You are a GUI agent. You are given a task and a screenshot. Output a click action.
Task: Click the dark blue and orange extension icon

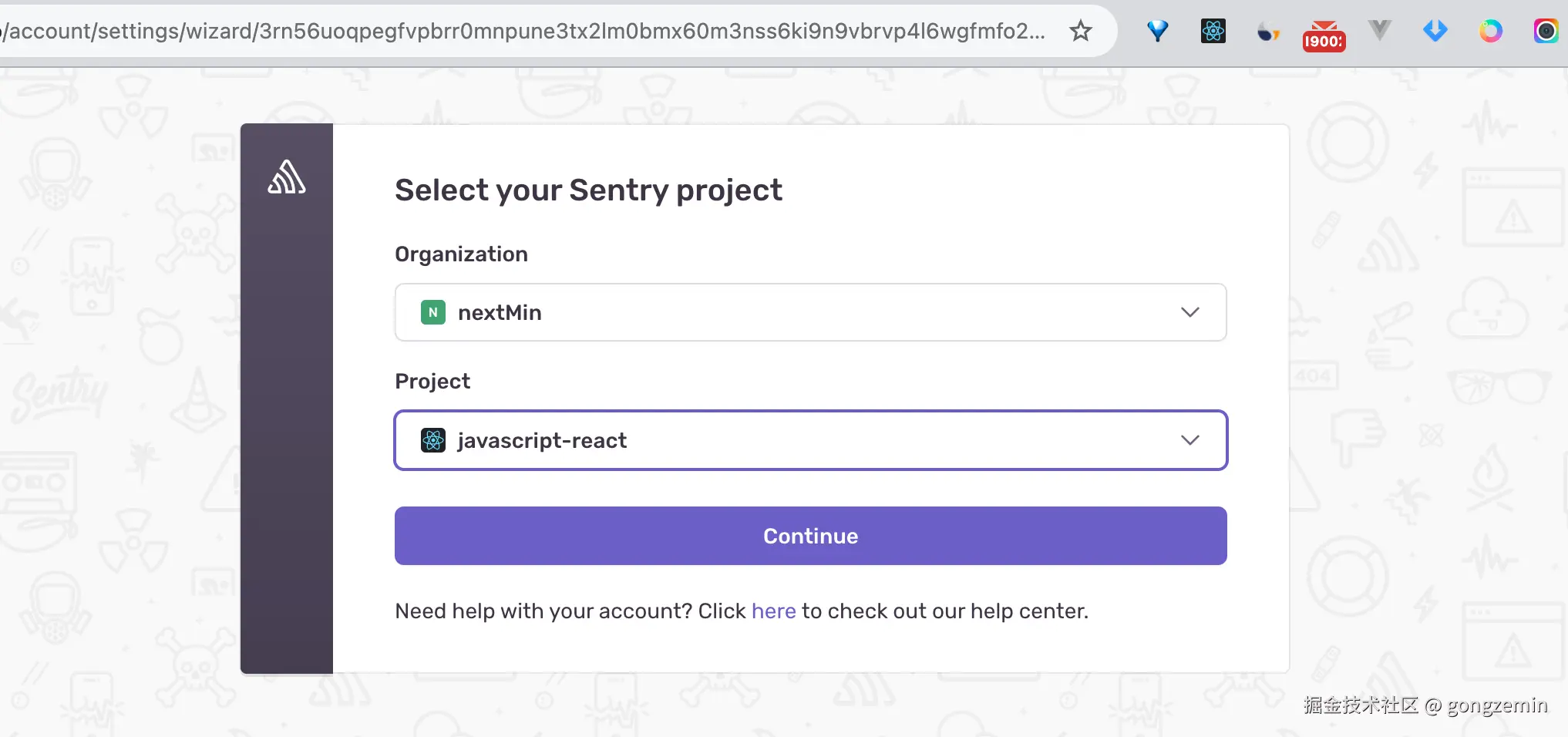tap(1268, 32)
